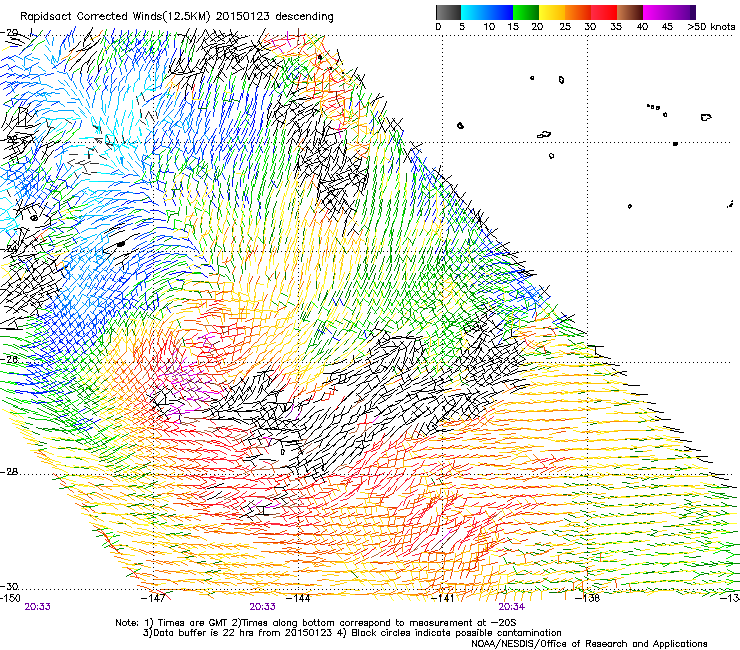Click the '-150' longitude axis label

[x=10, y=598]
